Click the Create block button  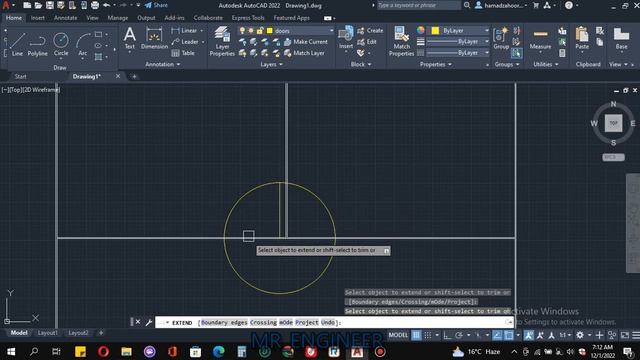370,31
